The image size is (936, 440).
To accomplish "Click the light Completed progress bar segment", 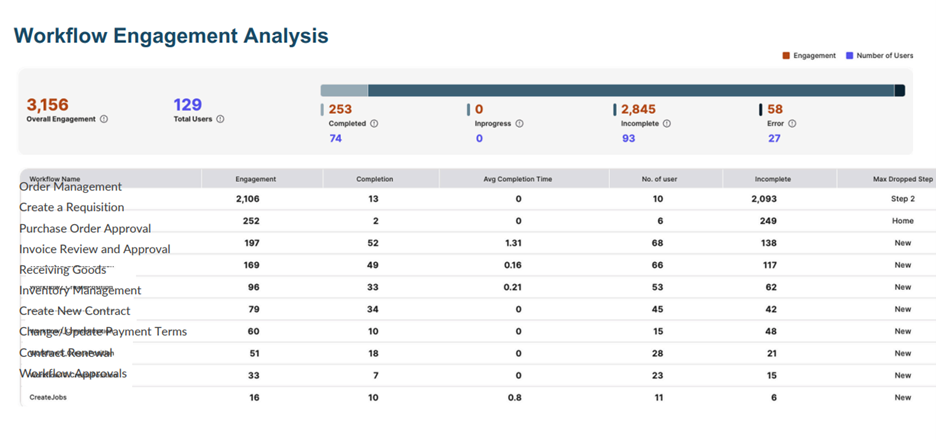I will [344, 90].
